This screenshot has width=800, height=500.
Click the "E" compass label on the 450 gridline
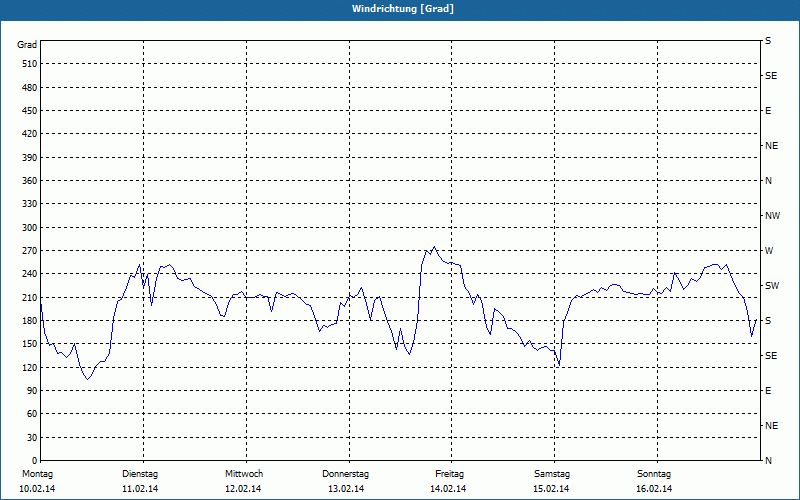click(x=768, y=111)
